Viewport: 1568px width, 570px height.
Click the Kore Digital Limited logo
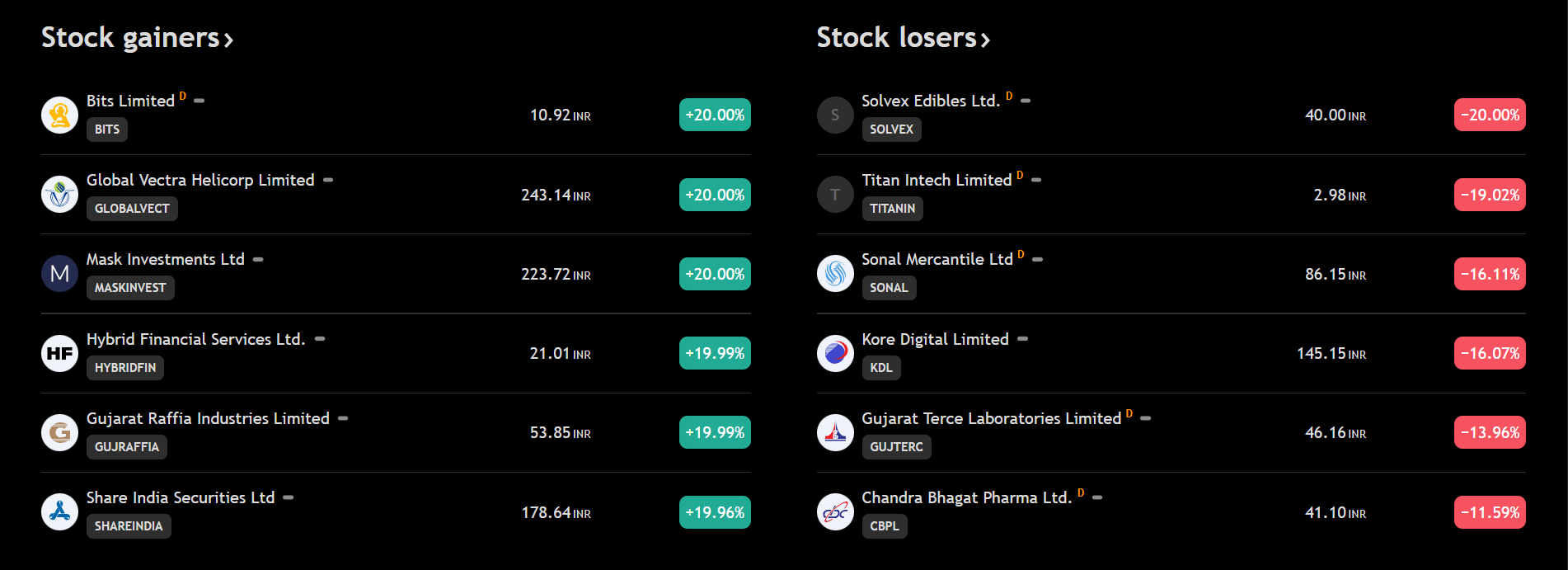(835, 353)
